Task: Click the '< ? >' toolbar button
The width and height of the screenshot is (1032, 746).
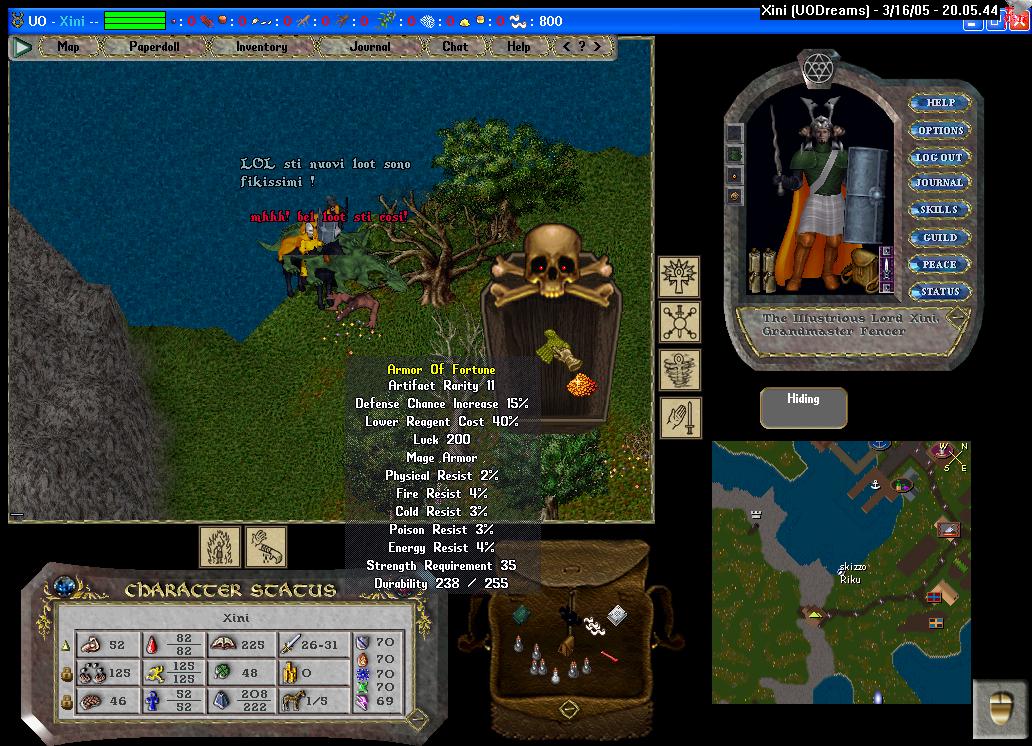Action: (x=582, y=47)
